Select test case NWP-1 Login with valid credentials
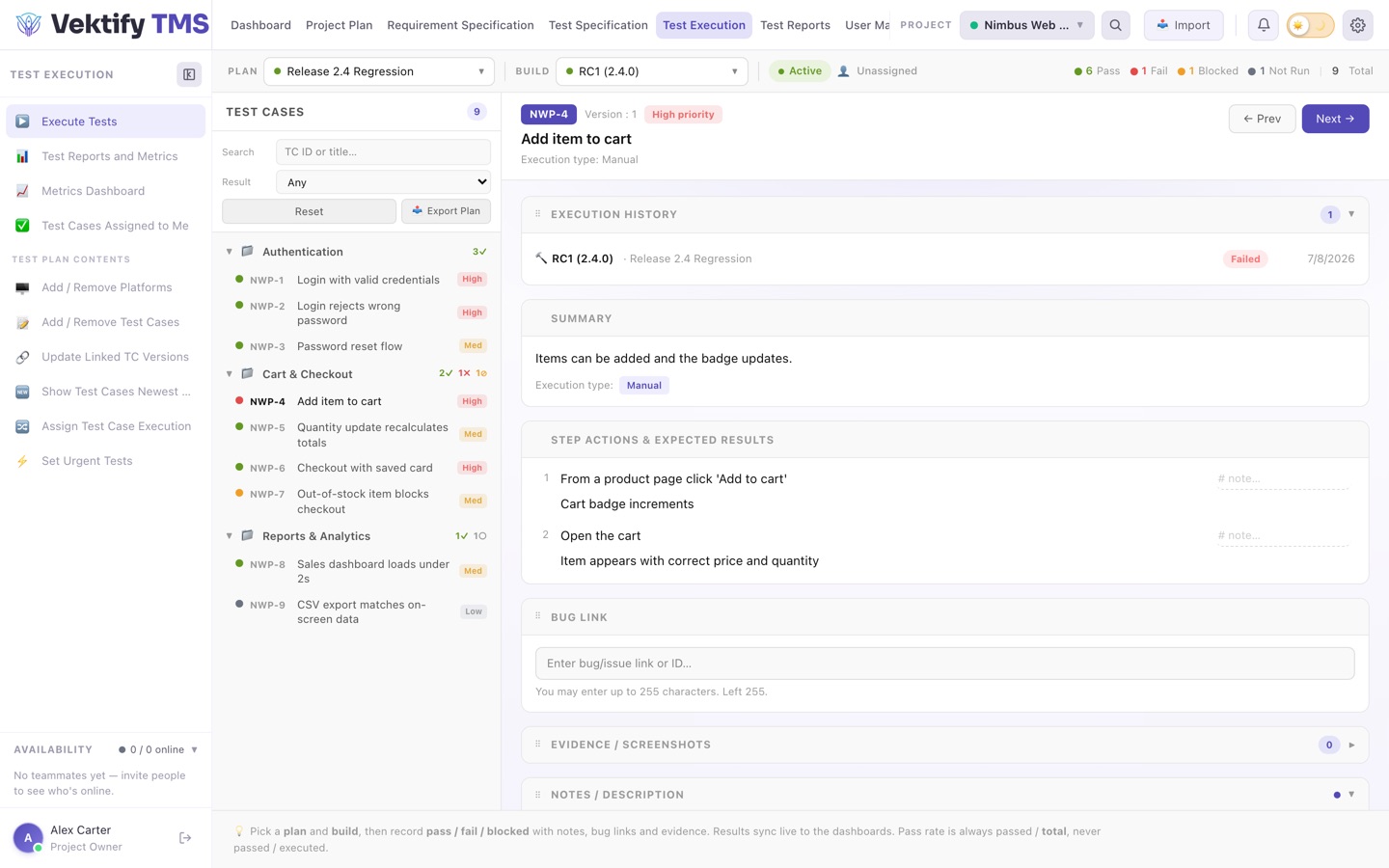Screen dimensions: 1389x868 coord(361,280)
